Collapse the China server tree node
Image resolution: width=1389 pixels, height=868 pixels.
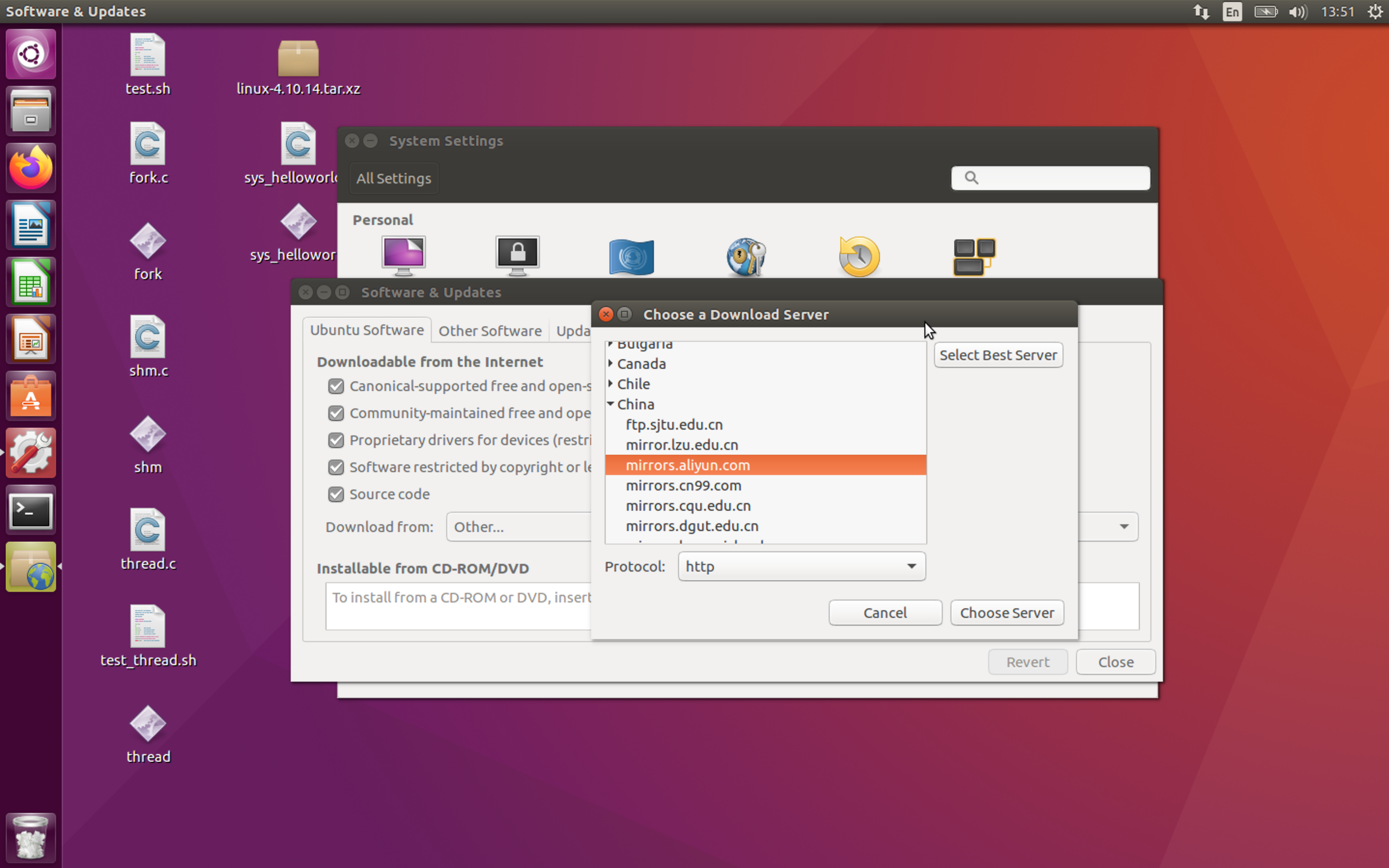610,404
